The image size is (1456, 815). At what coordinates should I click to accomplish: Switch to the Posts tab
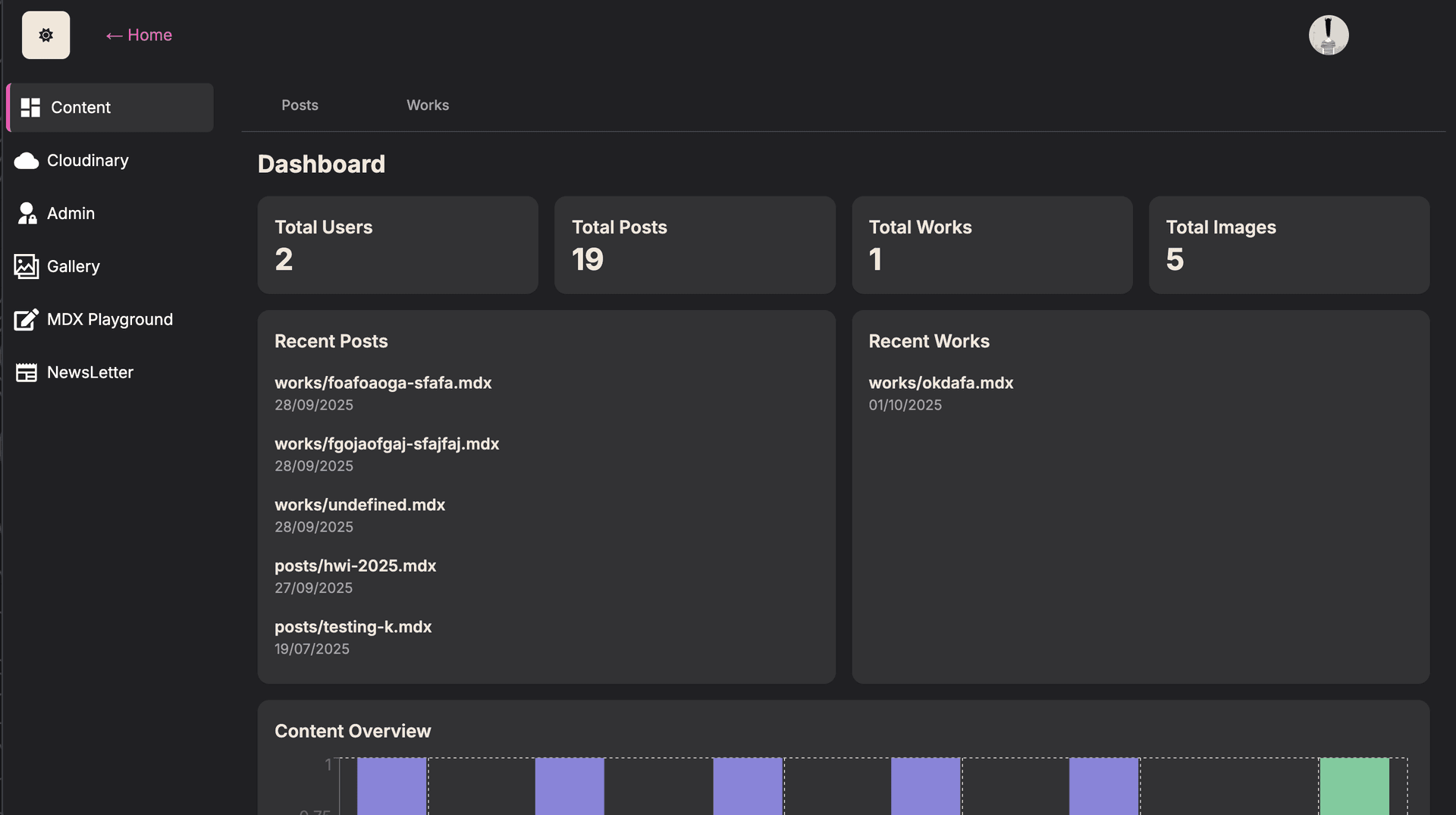click(x=300, y=105)
